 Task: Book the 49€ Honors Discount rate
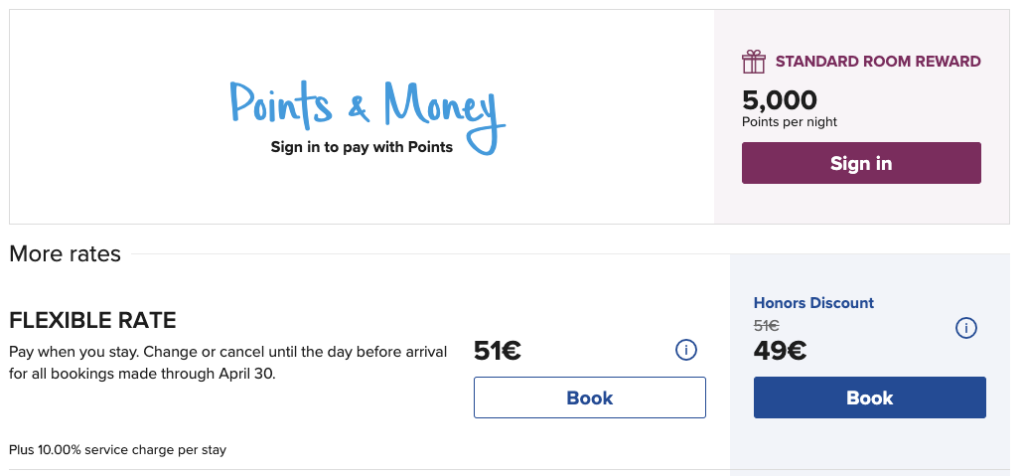pos(869,398)
